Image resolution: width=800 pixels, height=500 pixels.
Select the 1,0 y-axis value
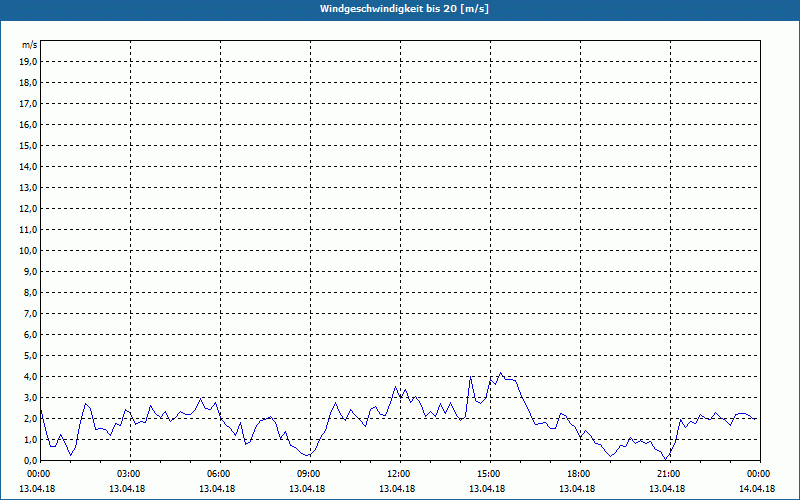pyautogui.click(x=30, y=439)
